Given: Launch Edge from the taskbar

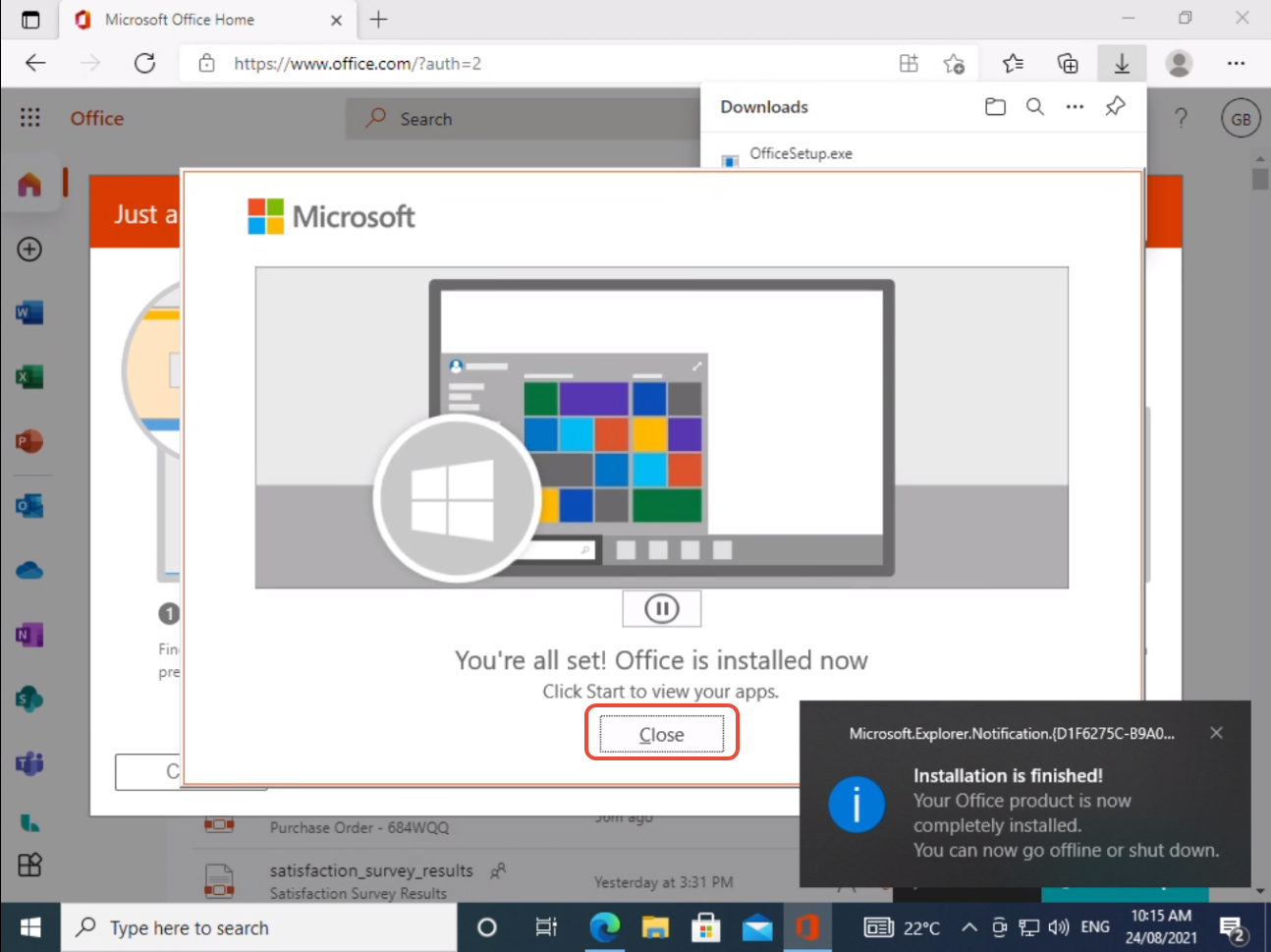Looking at the screenshot, I should point(605,927).
